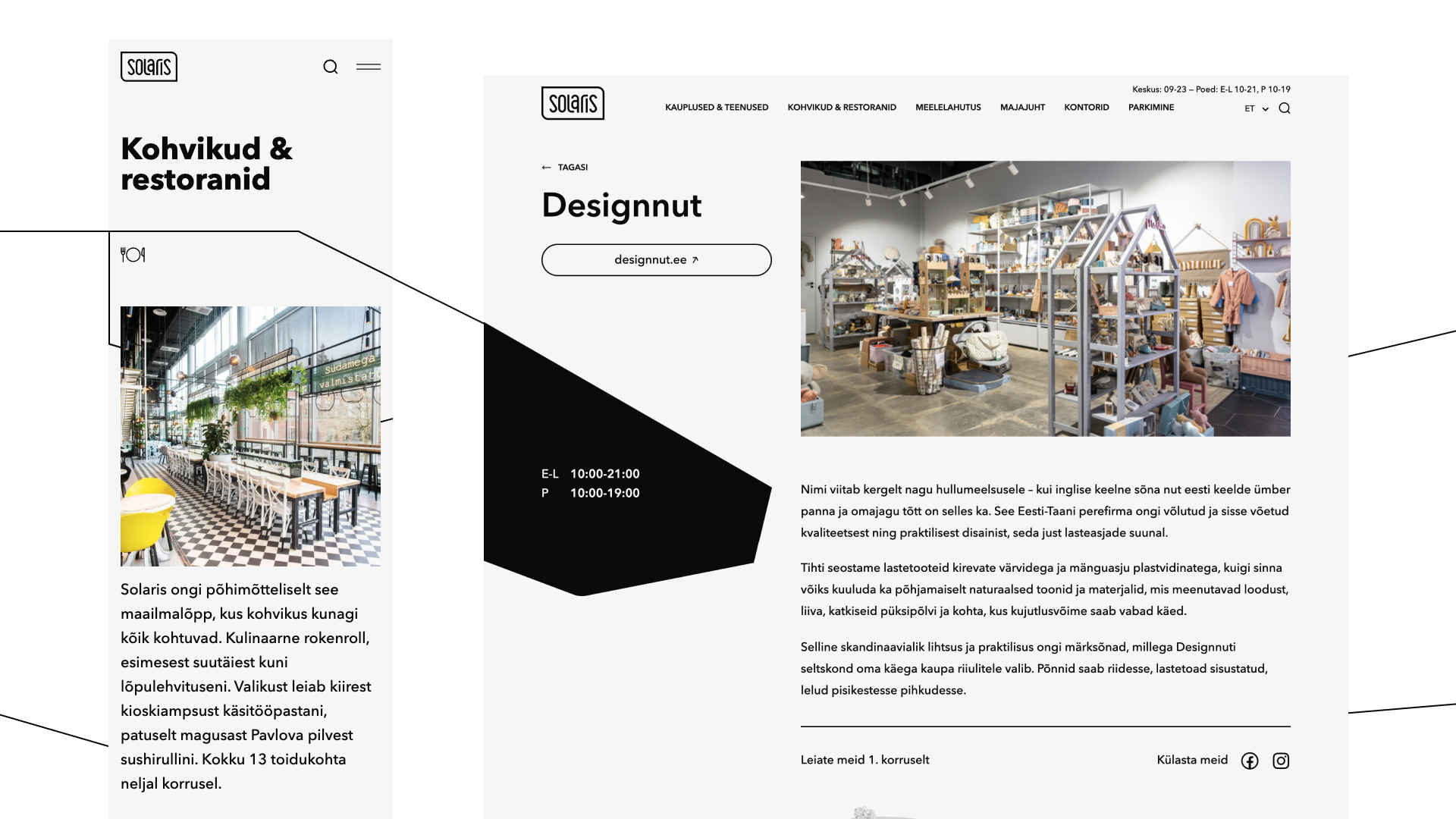Screen dimensions: 1456x819
Task: Open the Majajuht menu item
Action: click(x=1022, y=108)
